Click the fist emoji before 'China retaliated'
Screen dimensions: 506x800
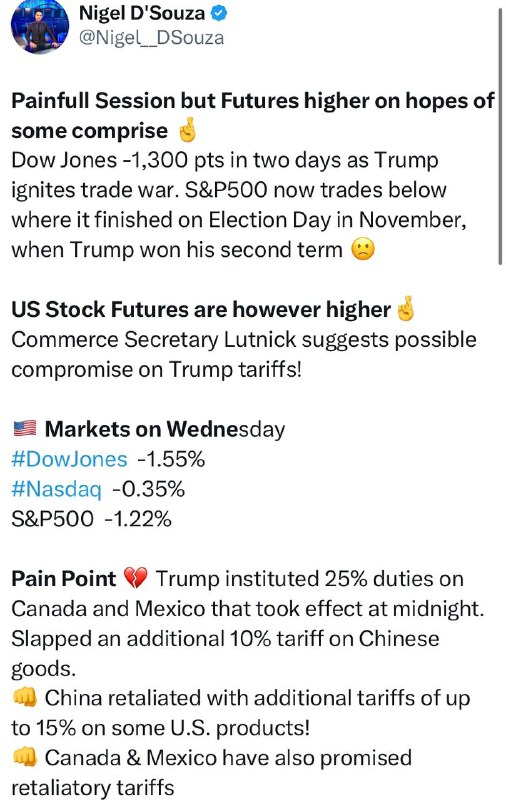coord(24,698)
